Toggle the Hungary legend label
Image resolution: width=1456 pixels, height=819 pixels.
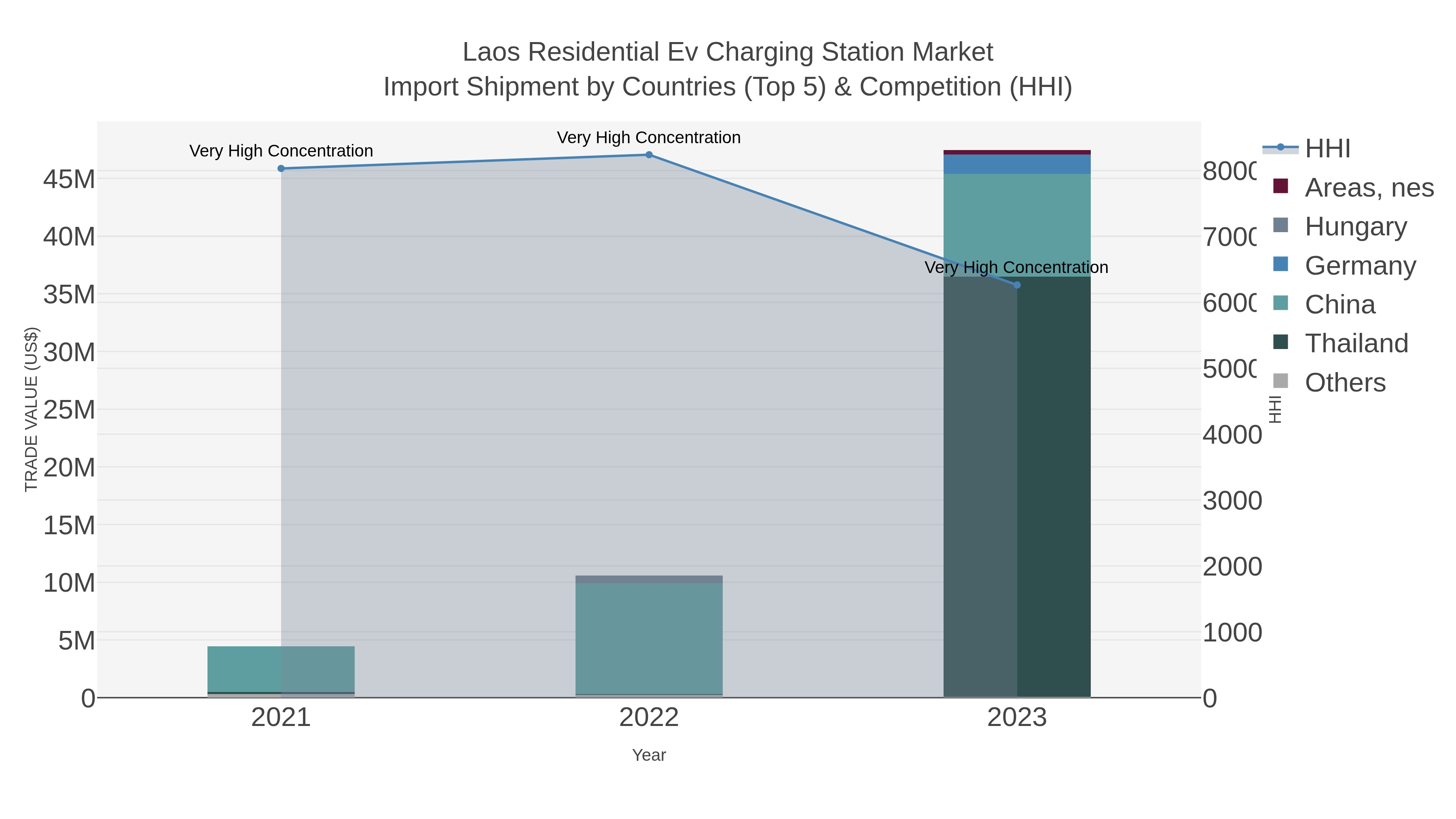coord(1356,226)
